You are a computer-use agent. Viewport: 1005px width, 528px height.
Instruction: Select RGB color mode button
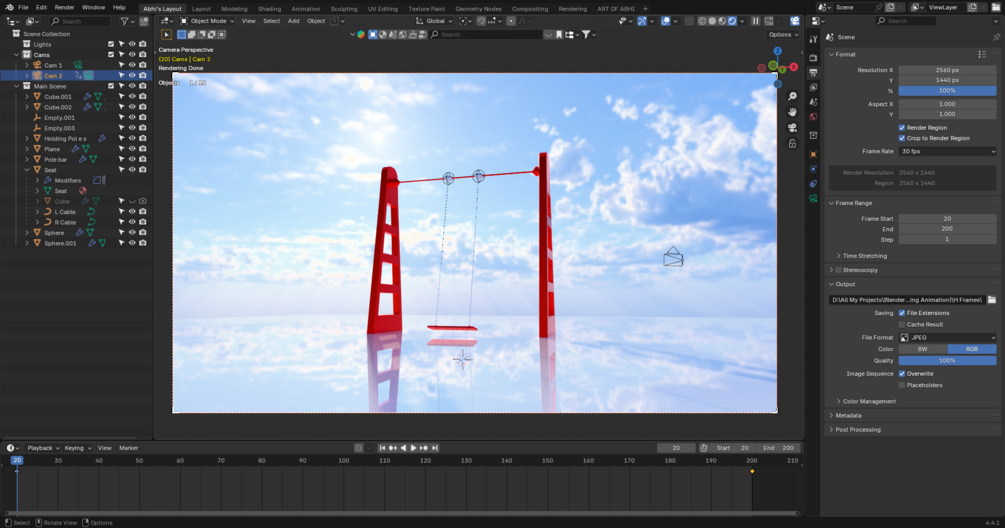[x=972, y=349]
